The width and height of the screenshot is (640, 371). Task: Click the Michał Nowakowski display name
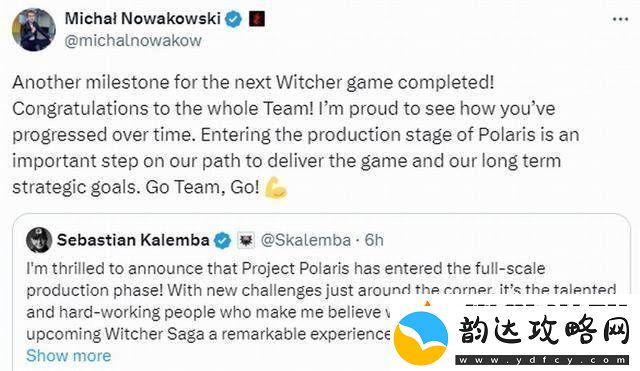tap(143, 19)
